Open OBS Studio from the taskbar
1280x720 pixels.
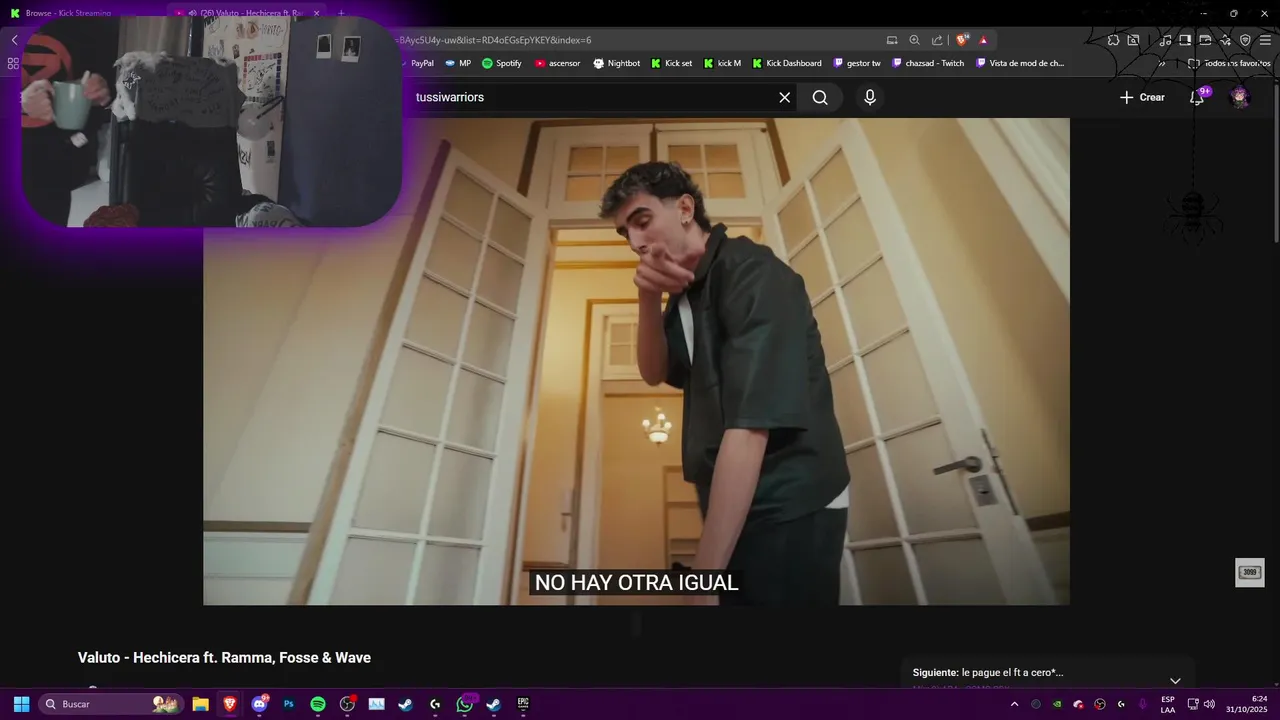coord(347,704)
